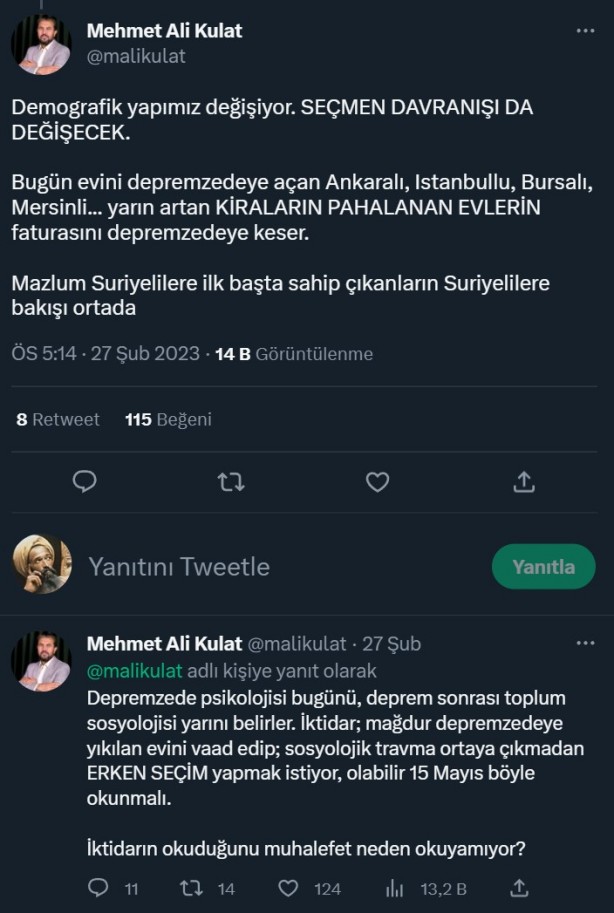Click the analytics bar chart icon on the reply

394,887
